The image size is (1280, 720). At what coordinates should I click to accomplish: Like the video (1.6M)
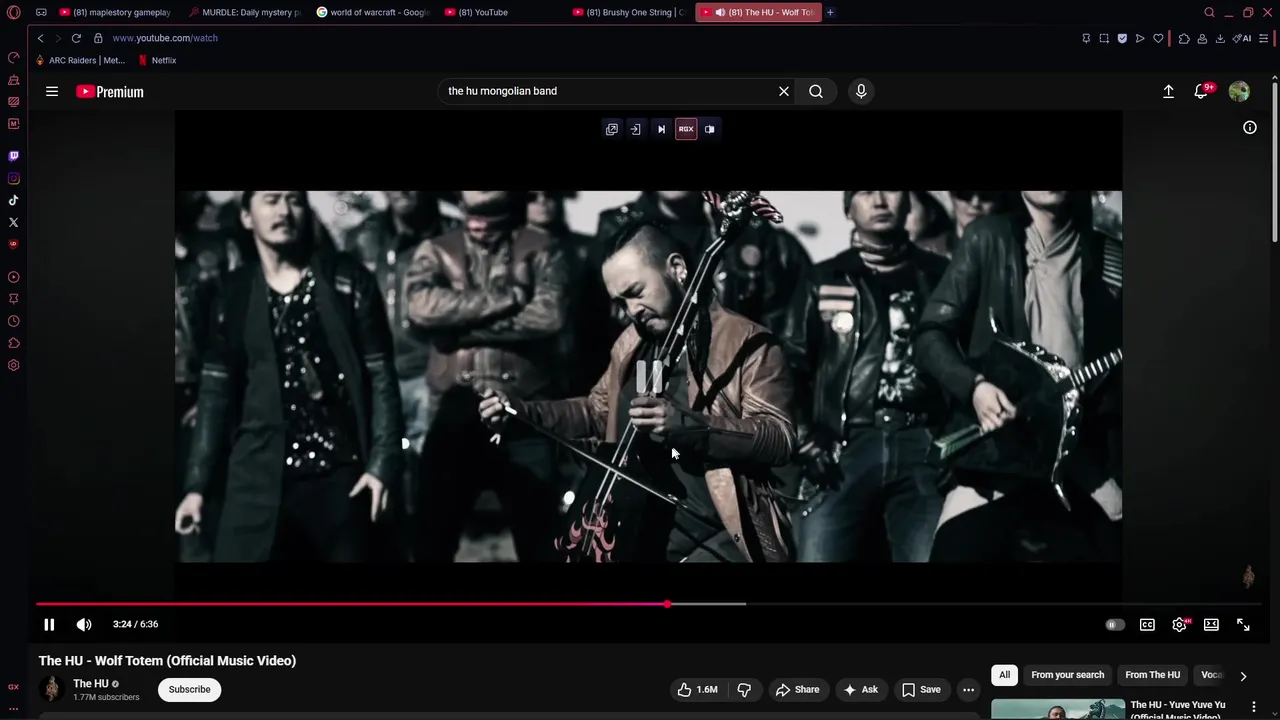click(697, 689)
